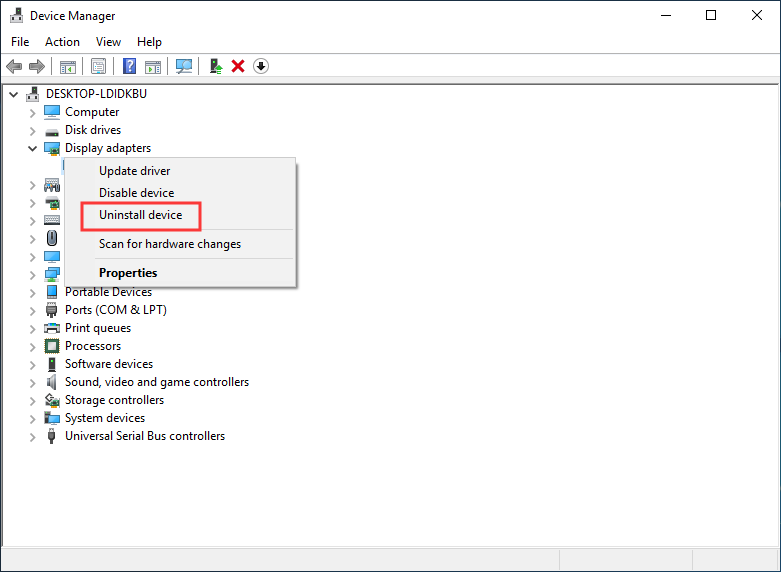
Task: Click the Device Manager title bar icon
Action: point(16,15)
